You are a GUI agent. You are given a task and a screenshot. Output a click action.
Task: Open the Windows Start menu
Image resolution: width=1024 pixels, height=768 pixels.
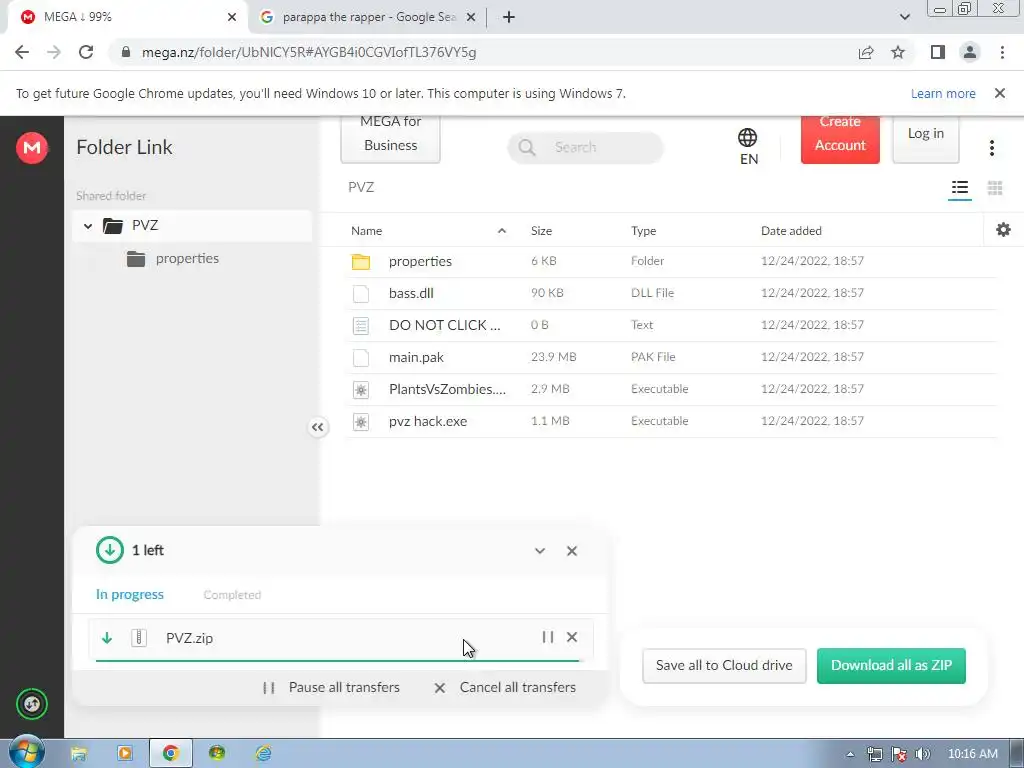pyautogui.click(x=26, y=753)
